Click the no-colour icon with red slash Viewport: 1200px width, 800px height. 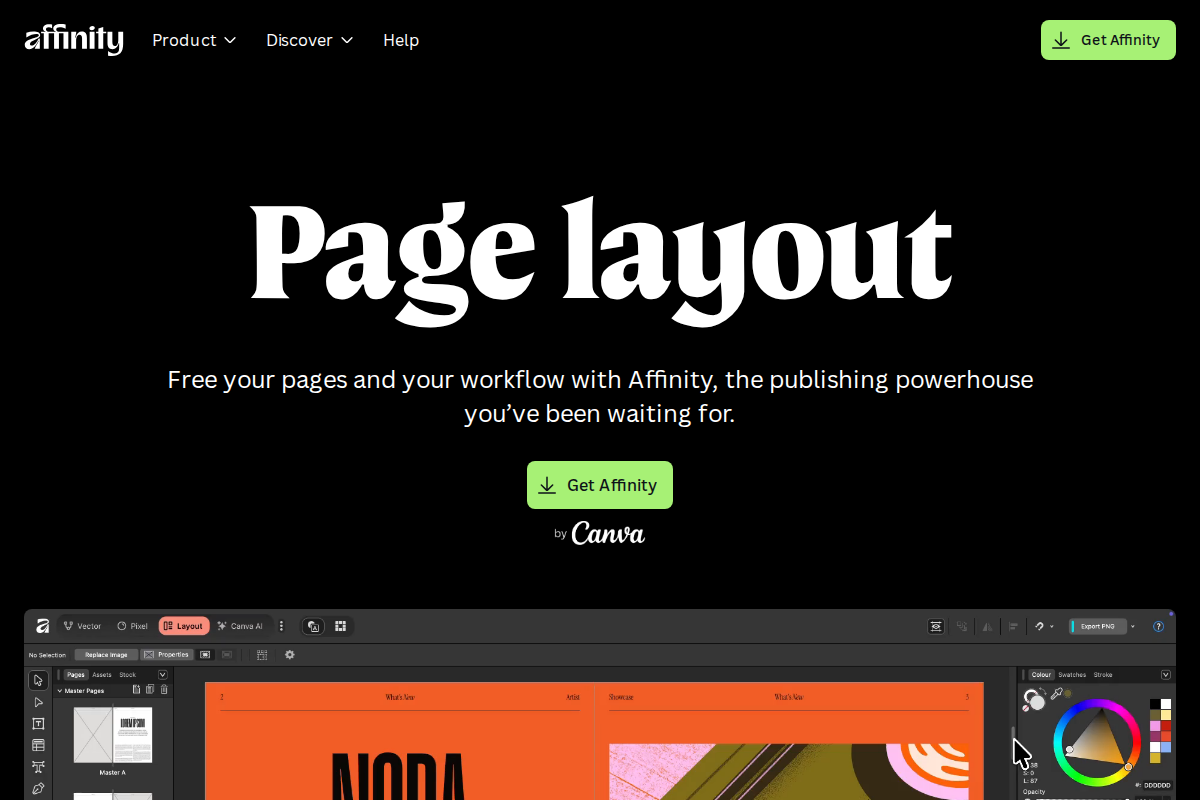tap(1026, 708)
